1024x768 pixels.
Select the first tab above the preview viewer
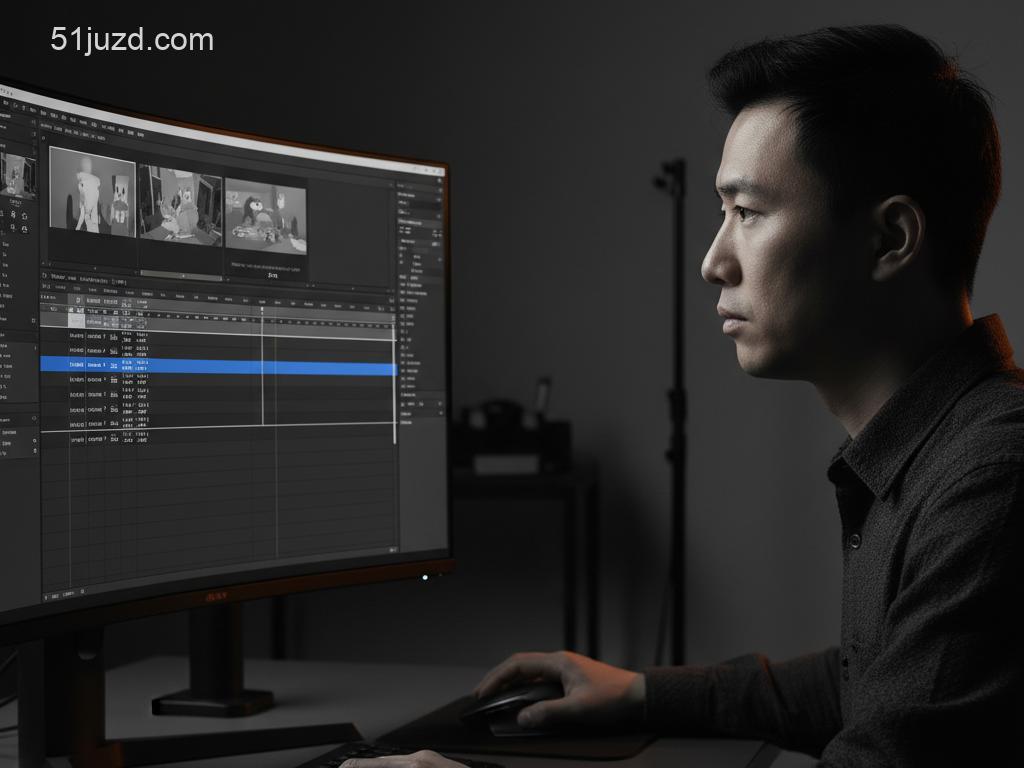(46, 126)
